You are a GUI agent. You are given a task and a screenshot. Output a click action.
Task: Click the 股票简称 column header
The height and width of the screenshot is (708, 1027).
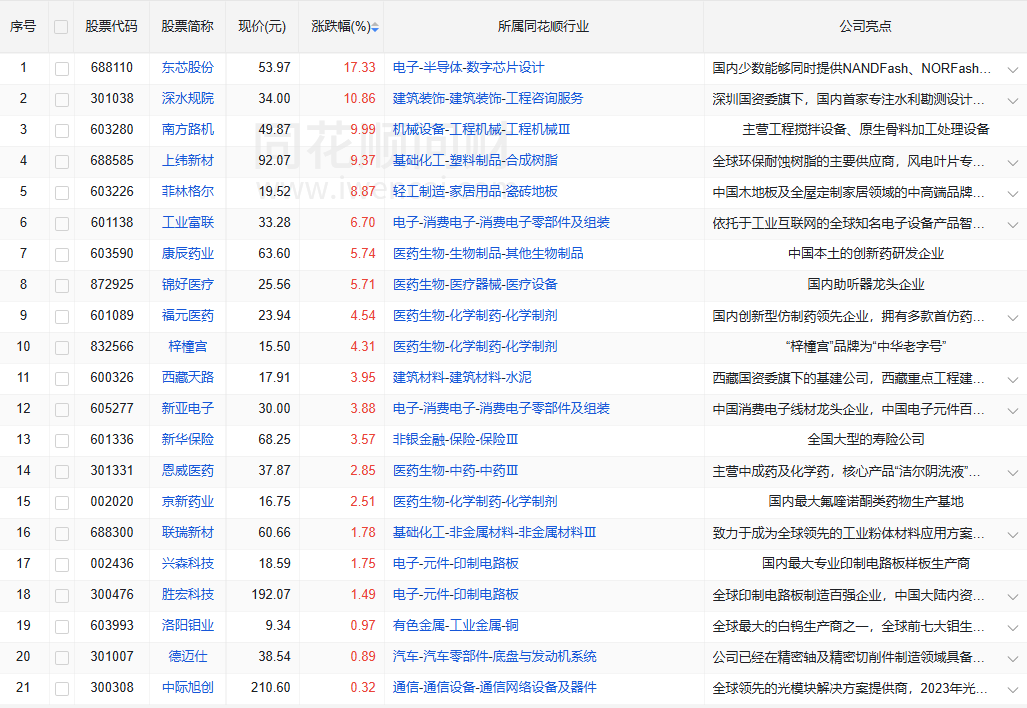coord(187,26)
